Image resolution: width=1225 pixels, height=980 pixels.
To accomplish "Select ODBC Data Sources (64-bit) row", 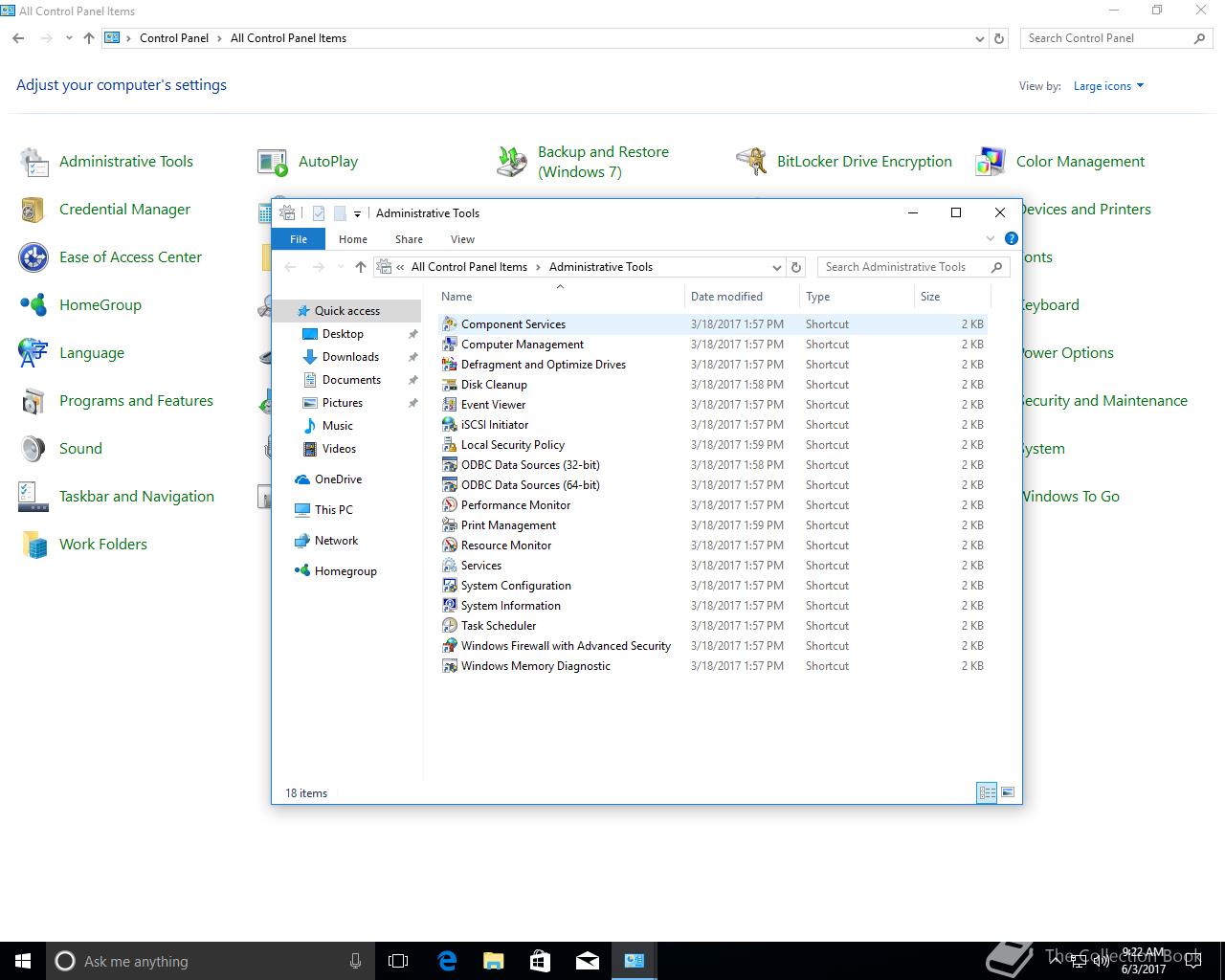I will tap(713, 485).
